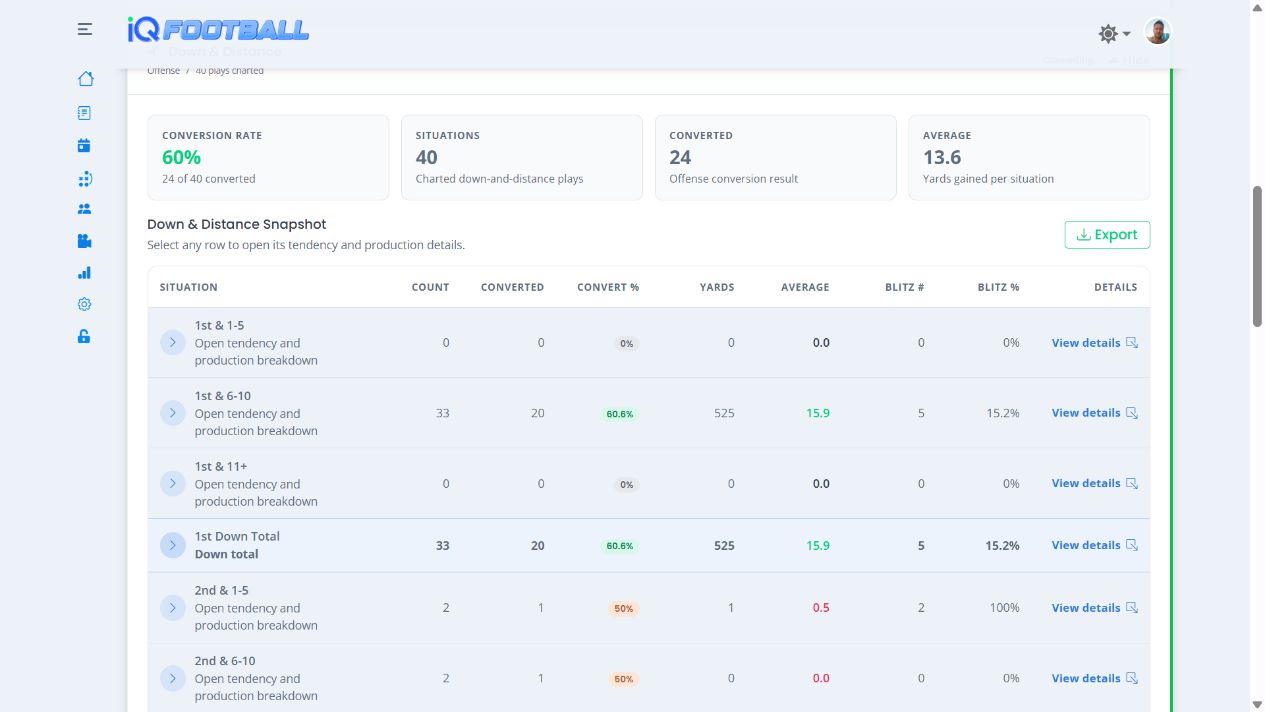Open the notes document icon in the sidebar
The height and width of the screenshot is (712, 1265).
(x=84, y=113)
